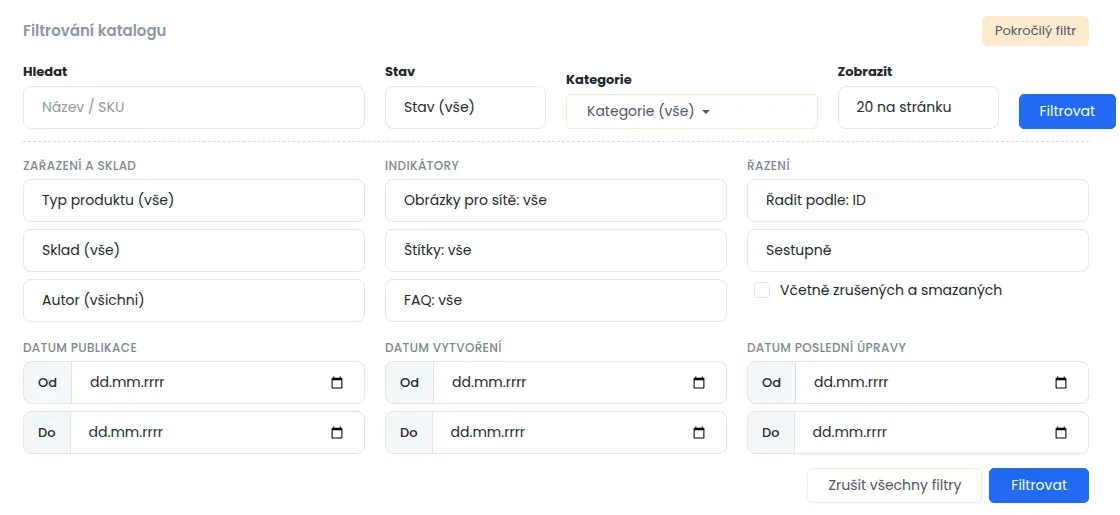This screenshot has width=1120, height=515.
Task: Open the Řadit podle: ID dropdown
Action: (918, 201)
